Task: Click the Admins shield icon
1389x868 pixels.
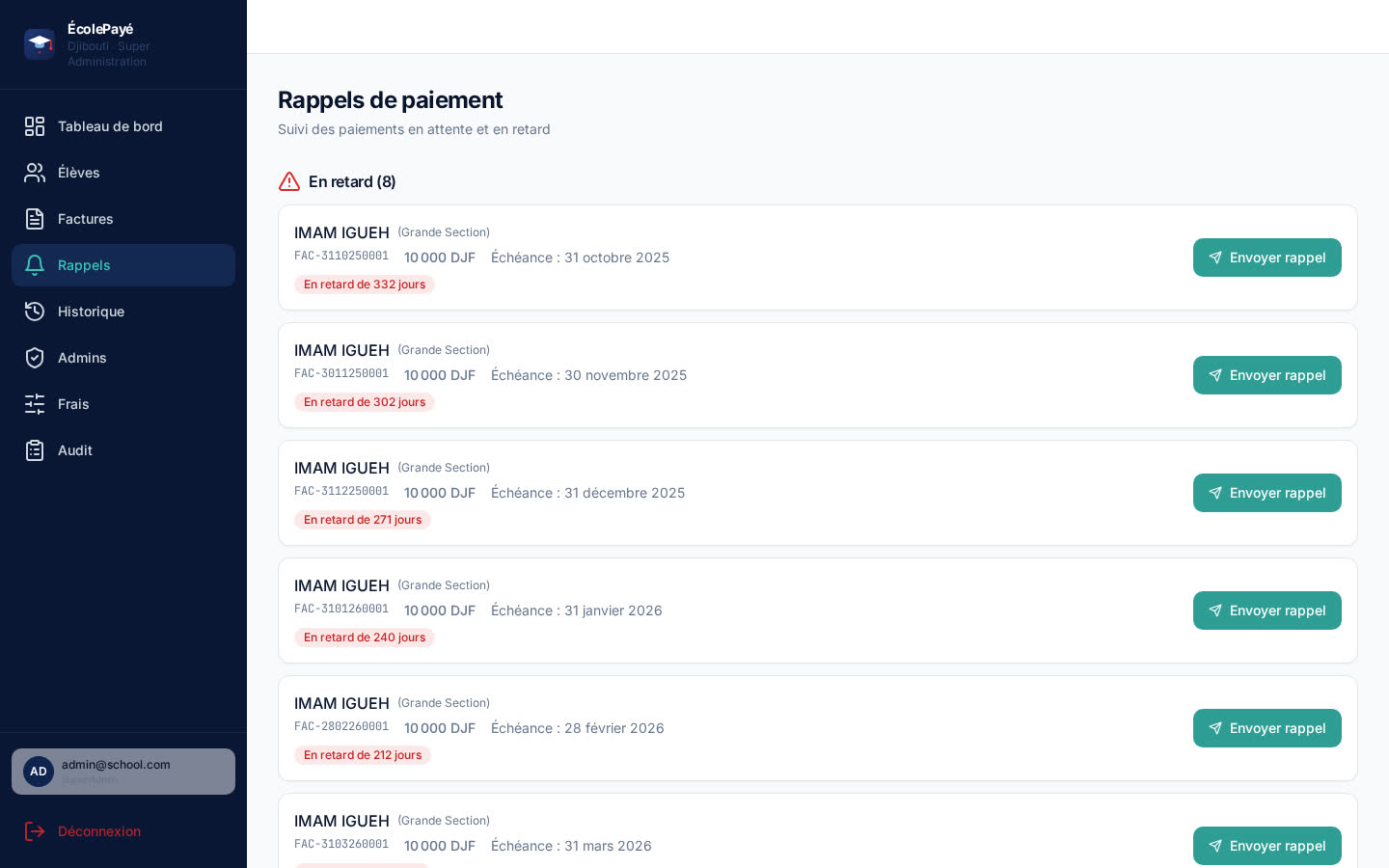Action: point(35,358)
